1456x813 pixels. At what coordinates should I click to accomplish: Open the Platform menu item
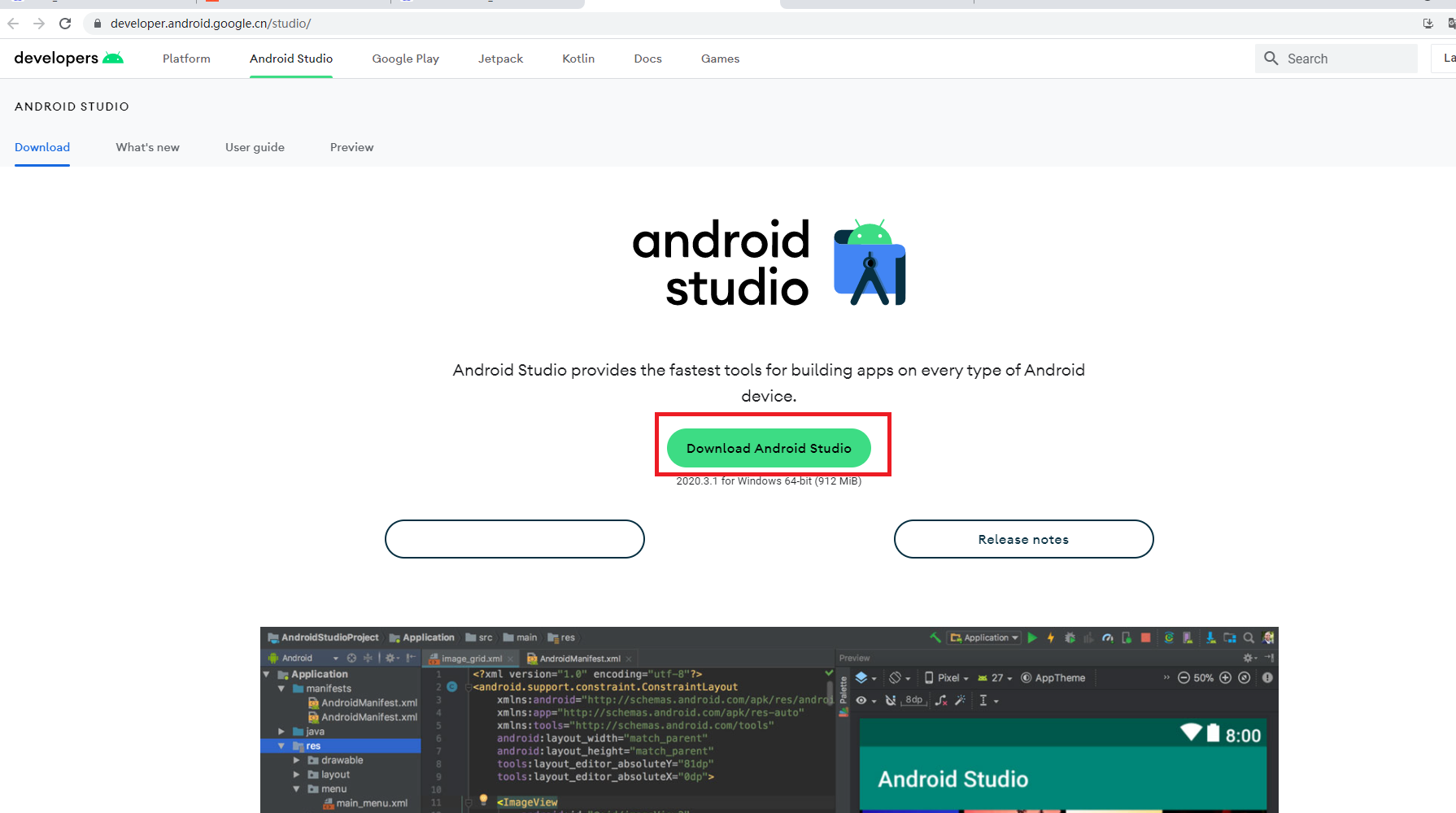point(186,59)
